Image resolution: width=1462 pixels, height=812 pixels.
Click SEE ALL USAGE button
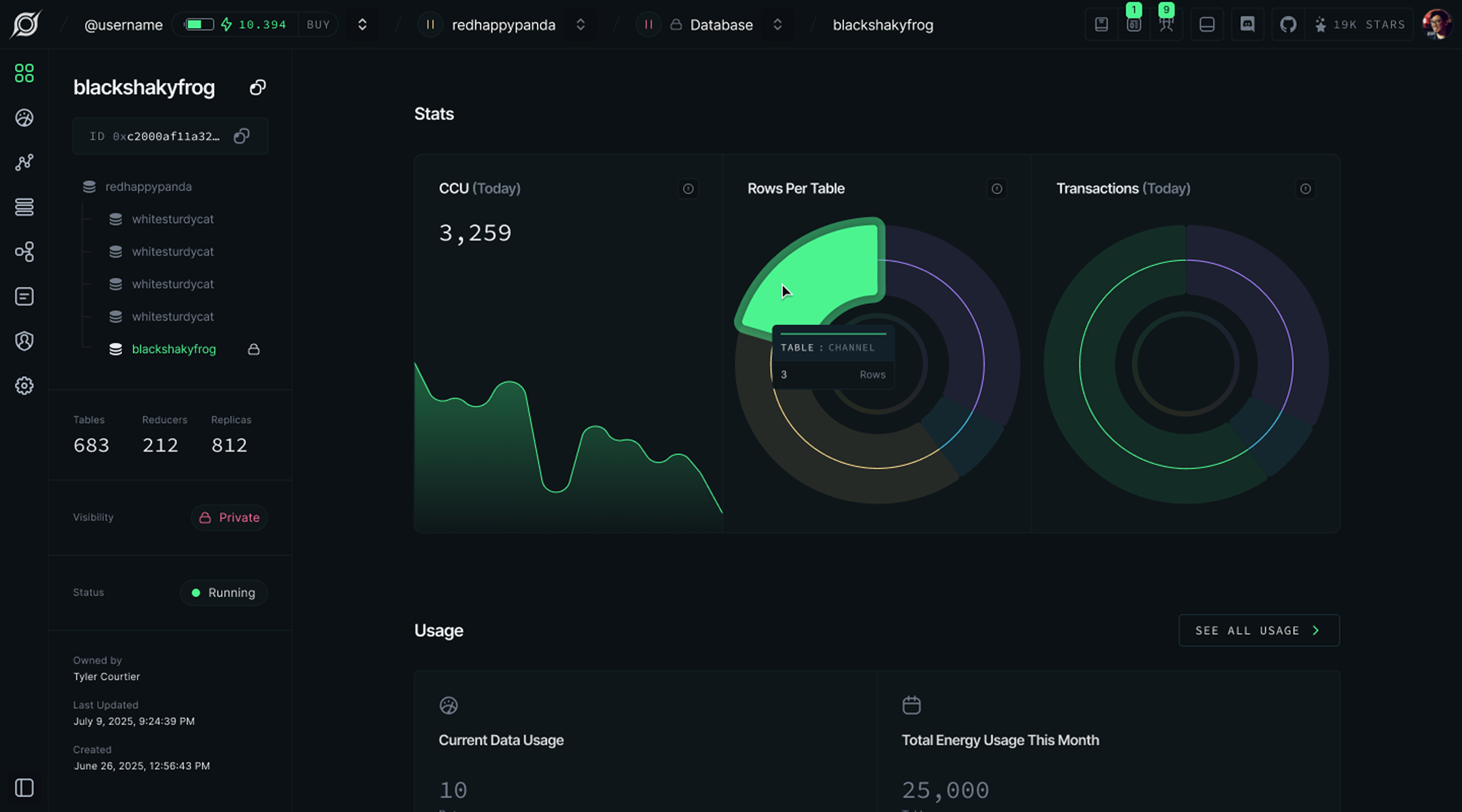pos(1259,630)
